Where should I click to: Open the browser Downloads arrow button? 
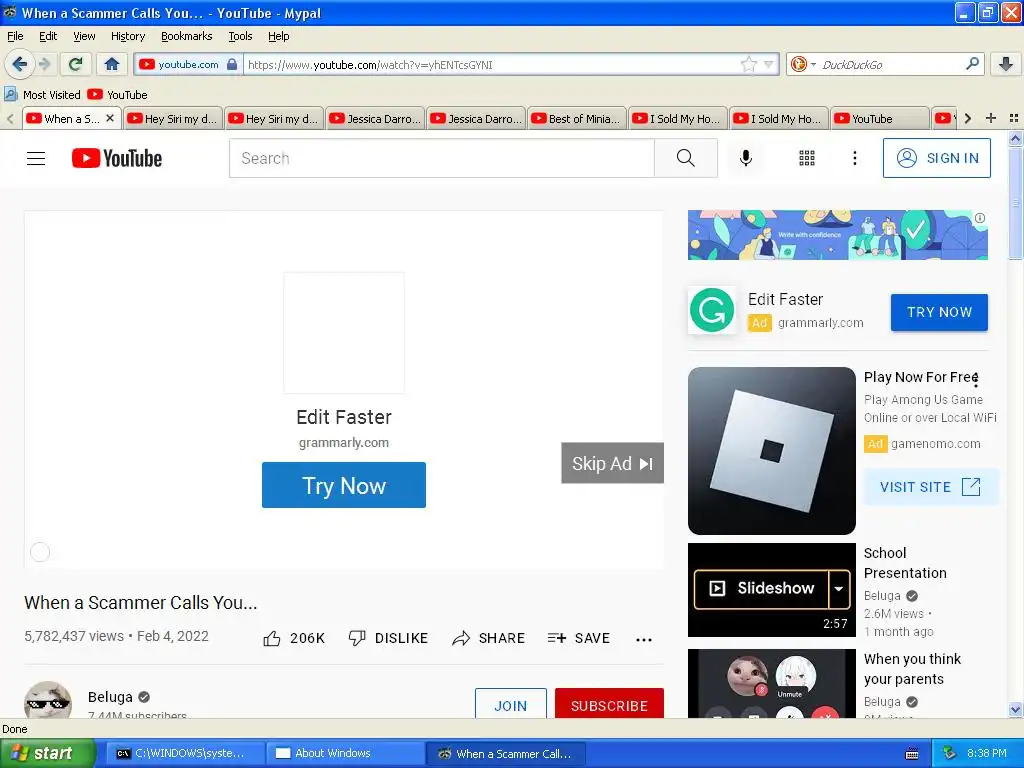[x=1006, y=64]
